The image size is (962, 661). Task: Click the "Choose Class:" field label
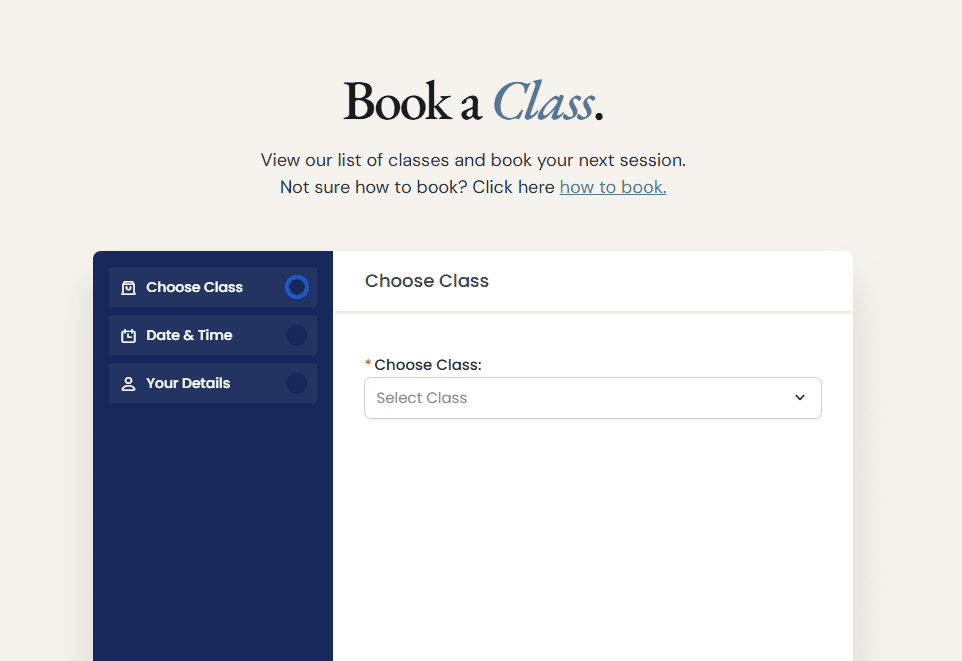(428, 365)
